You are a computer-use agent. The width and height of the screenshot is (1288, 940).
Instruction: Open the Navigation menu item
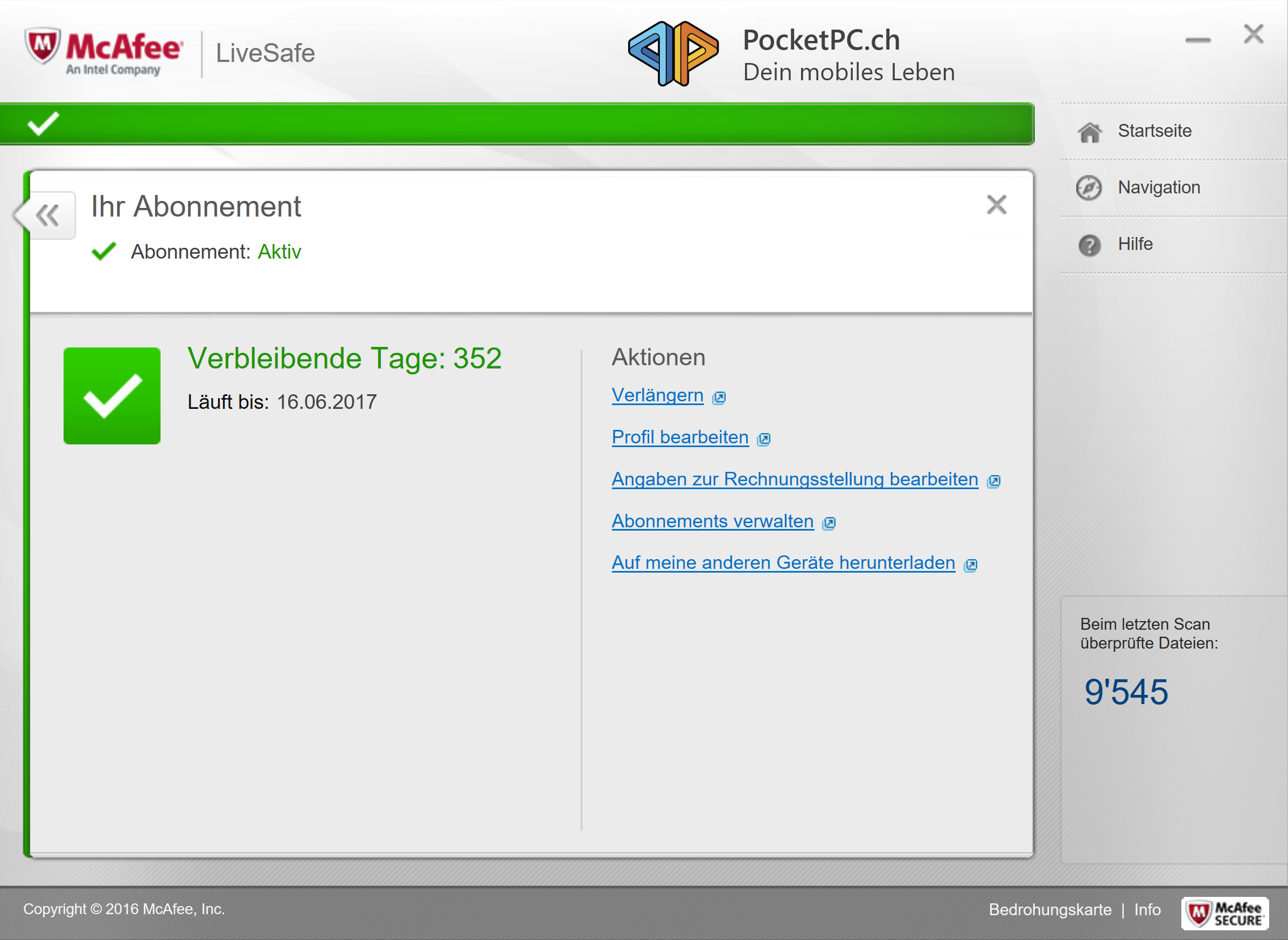[x=1159, y=187]
